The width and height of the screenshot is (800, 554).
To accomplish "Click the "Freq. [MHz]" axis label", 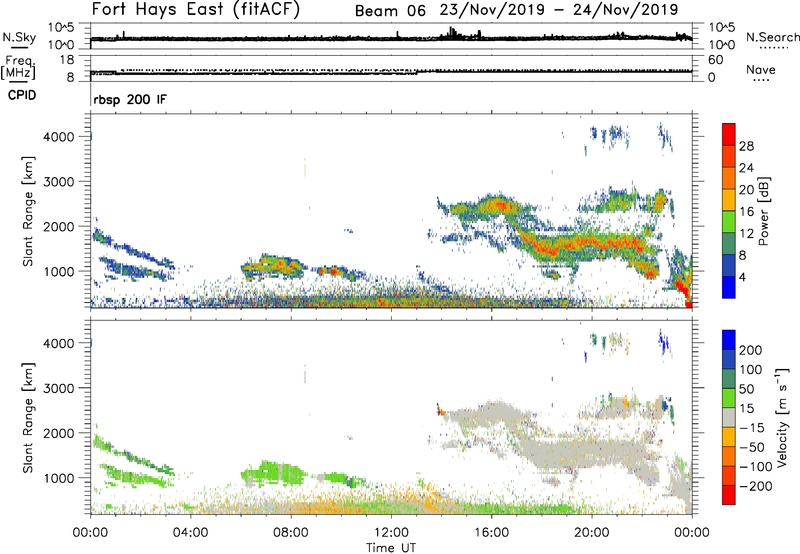I will pos(18,67).
